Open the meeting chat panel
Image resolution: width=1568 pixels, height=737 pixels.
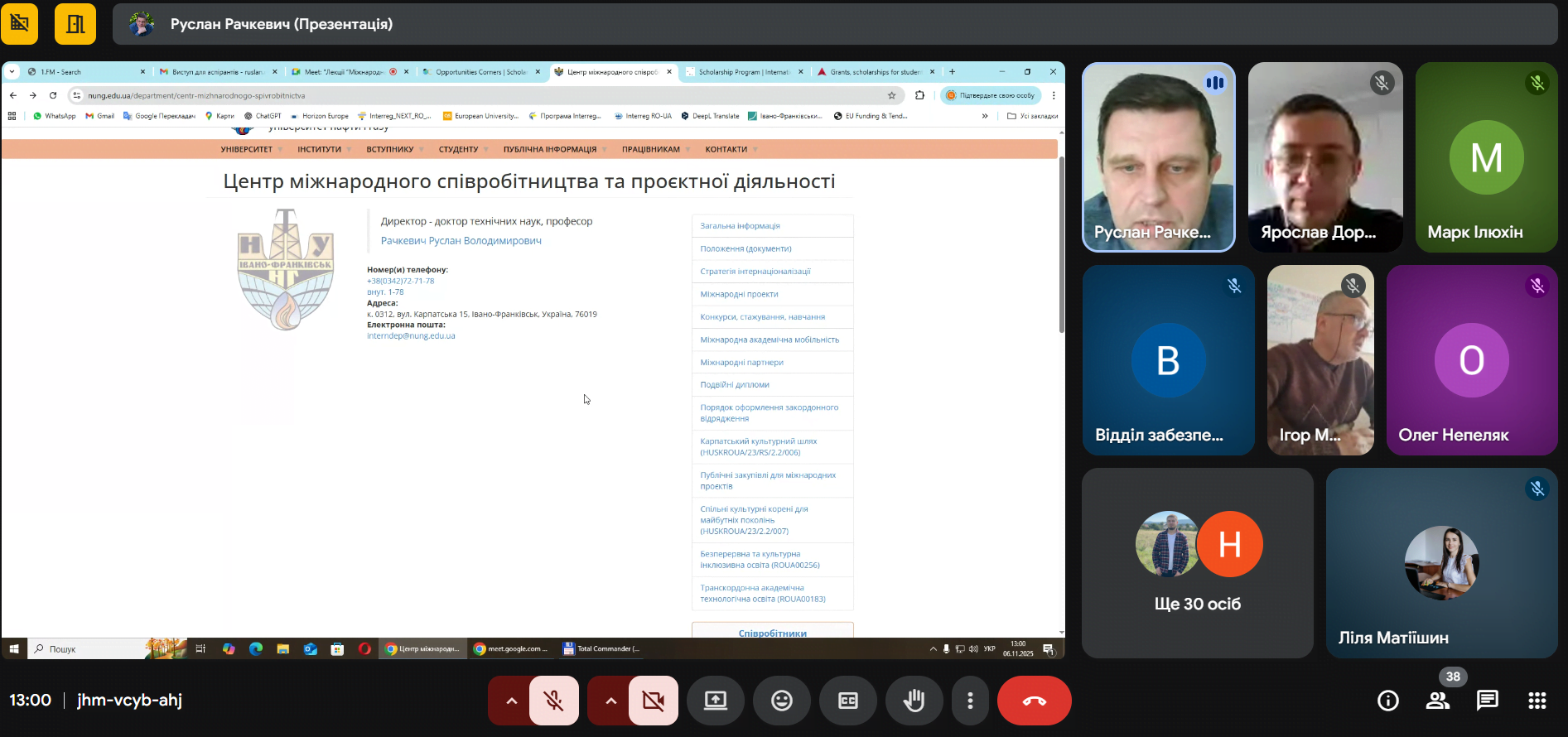click(1487, 701)
